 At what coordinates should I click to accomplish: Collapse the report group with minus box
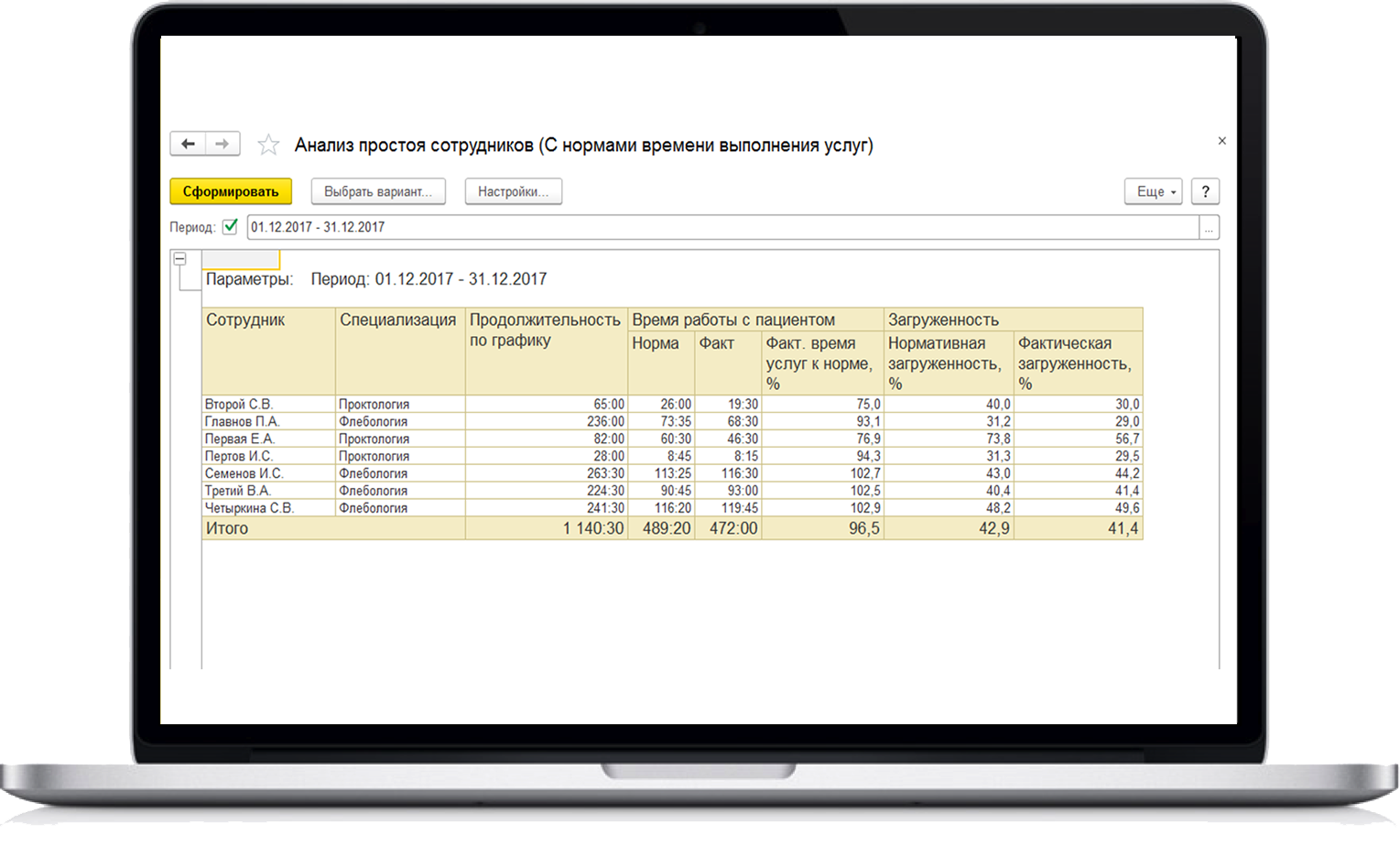coord(180,259)
